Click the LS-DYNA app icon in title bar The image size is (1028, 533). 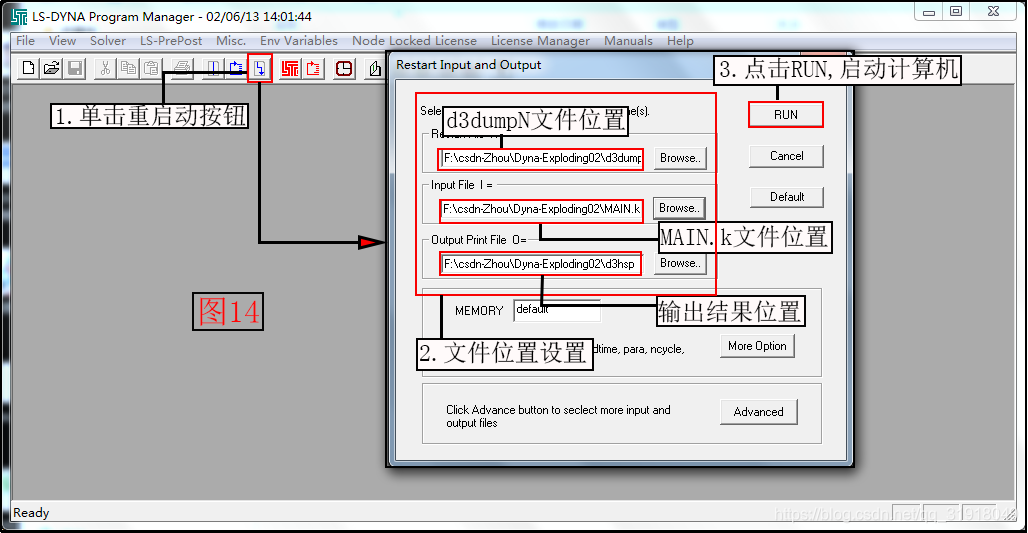click(20, 16)
